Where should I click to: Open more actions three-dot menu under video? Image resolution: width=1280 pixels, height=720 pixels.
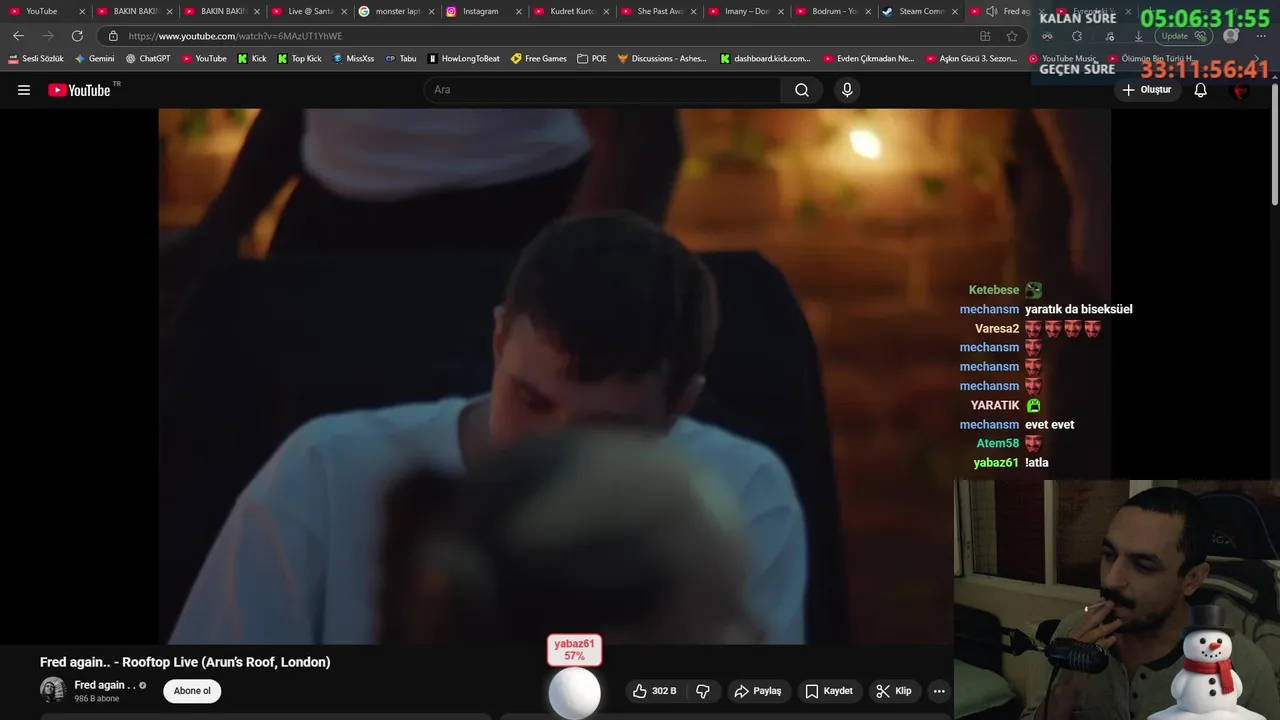click(939, 691)
